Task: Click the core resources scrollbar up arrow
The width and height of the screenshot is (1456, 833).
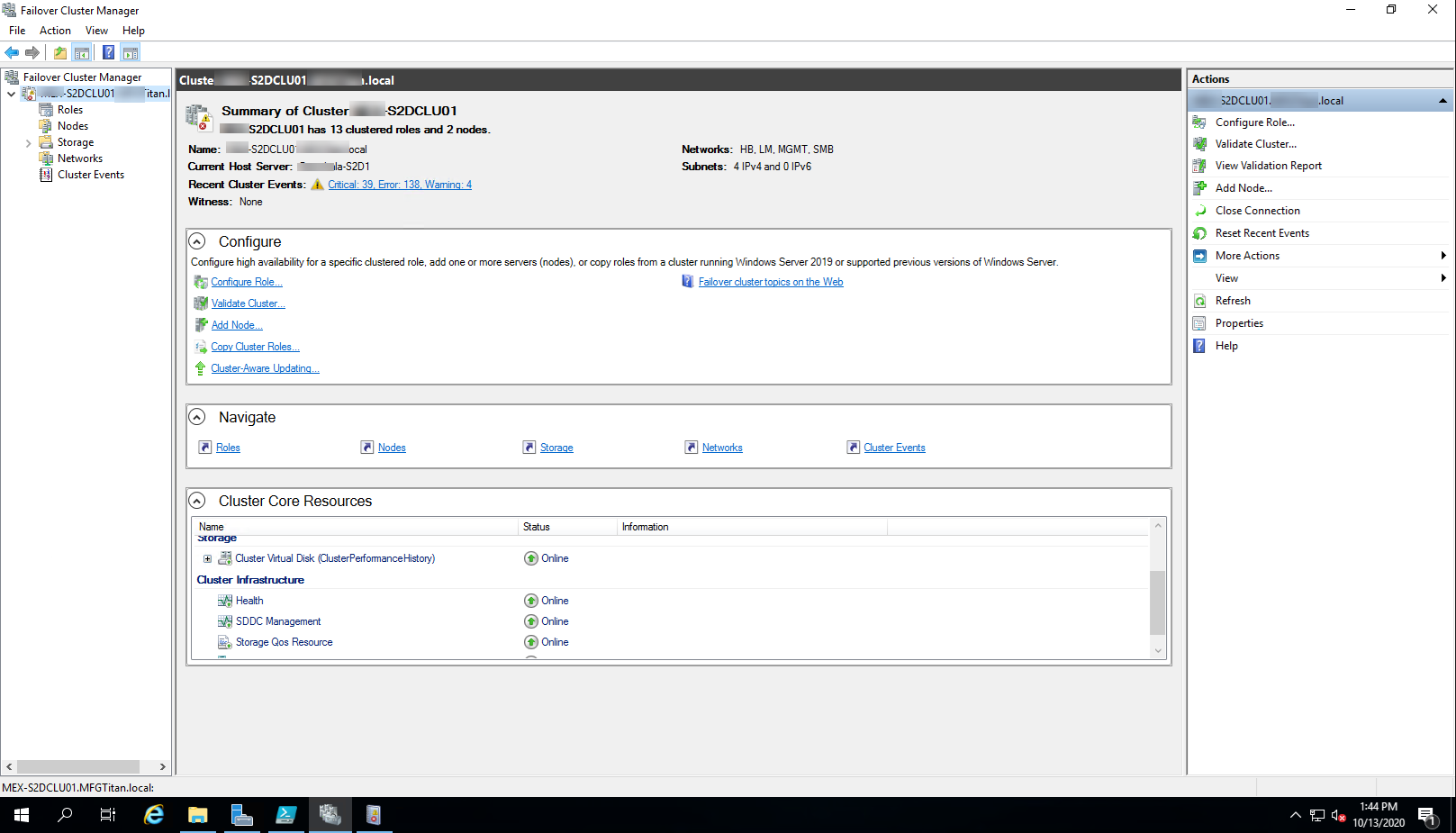Action: [1158, 525]
